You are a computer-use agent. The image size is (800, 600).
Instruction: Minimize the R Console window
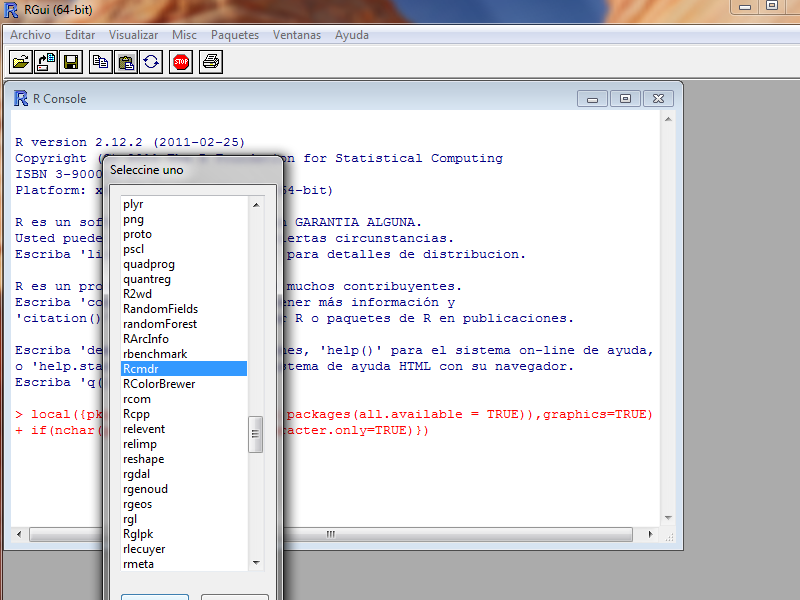592,99
